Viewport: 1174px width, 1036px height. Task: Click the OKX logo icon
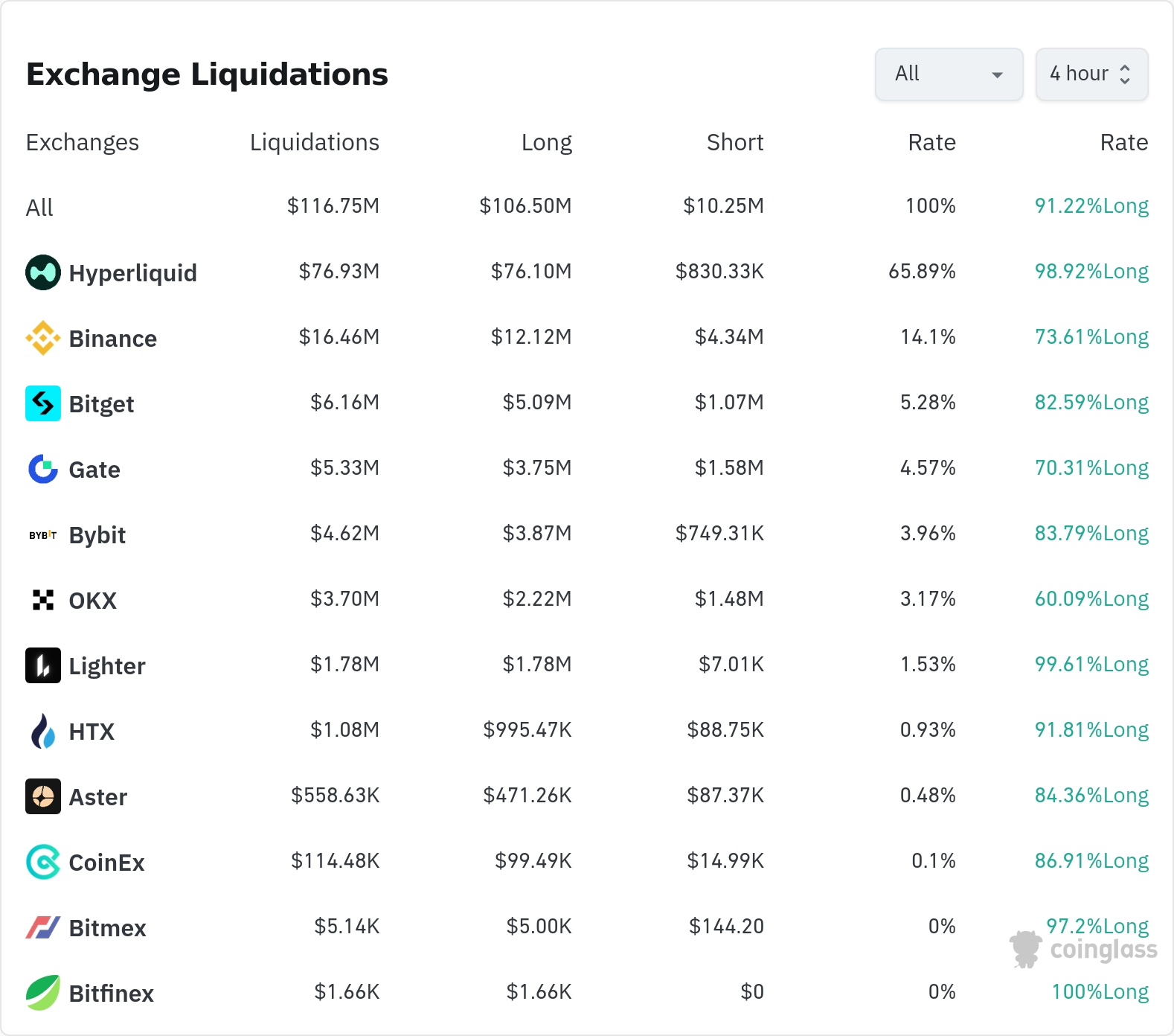click(43, 600)
